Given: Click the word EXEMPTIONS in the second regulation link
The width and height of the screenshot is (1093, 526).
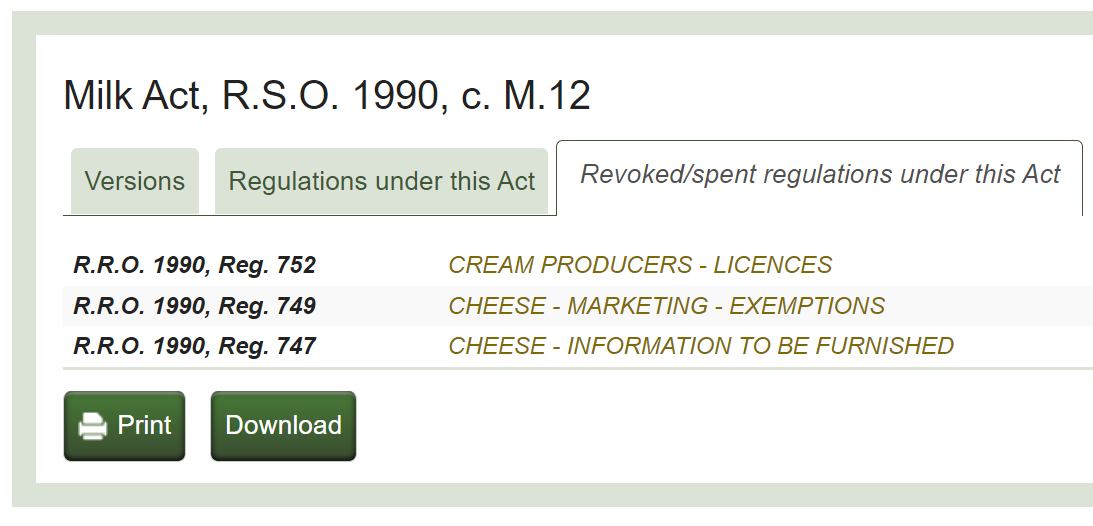Looking at the screenshot, I should [x=807, y=306].
